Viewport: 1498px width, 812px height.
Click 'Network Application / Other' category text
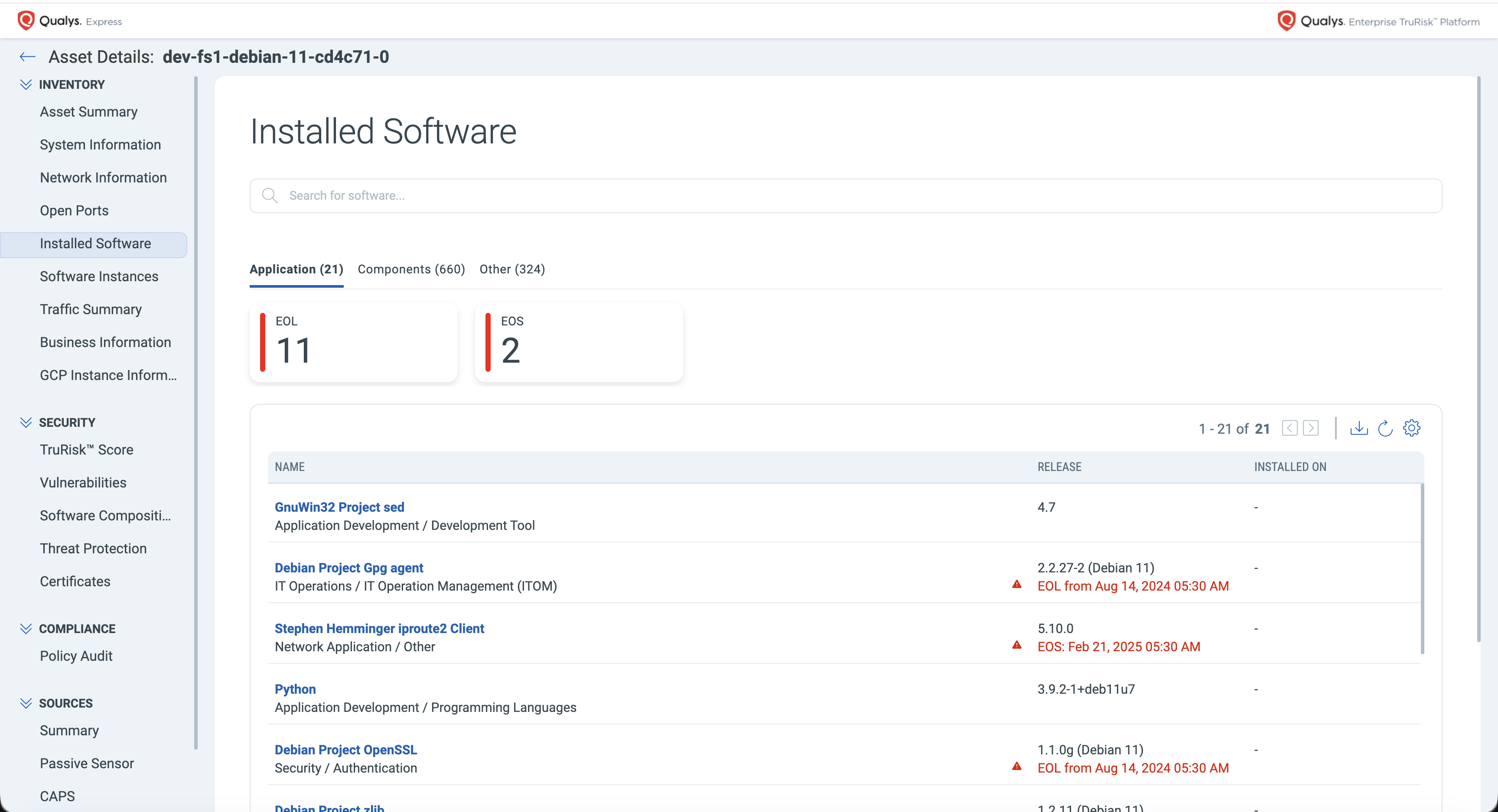[355, 647]
